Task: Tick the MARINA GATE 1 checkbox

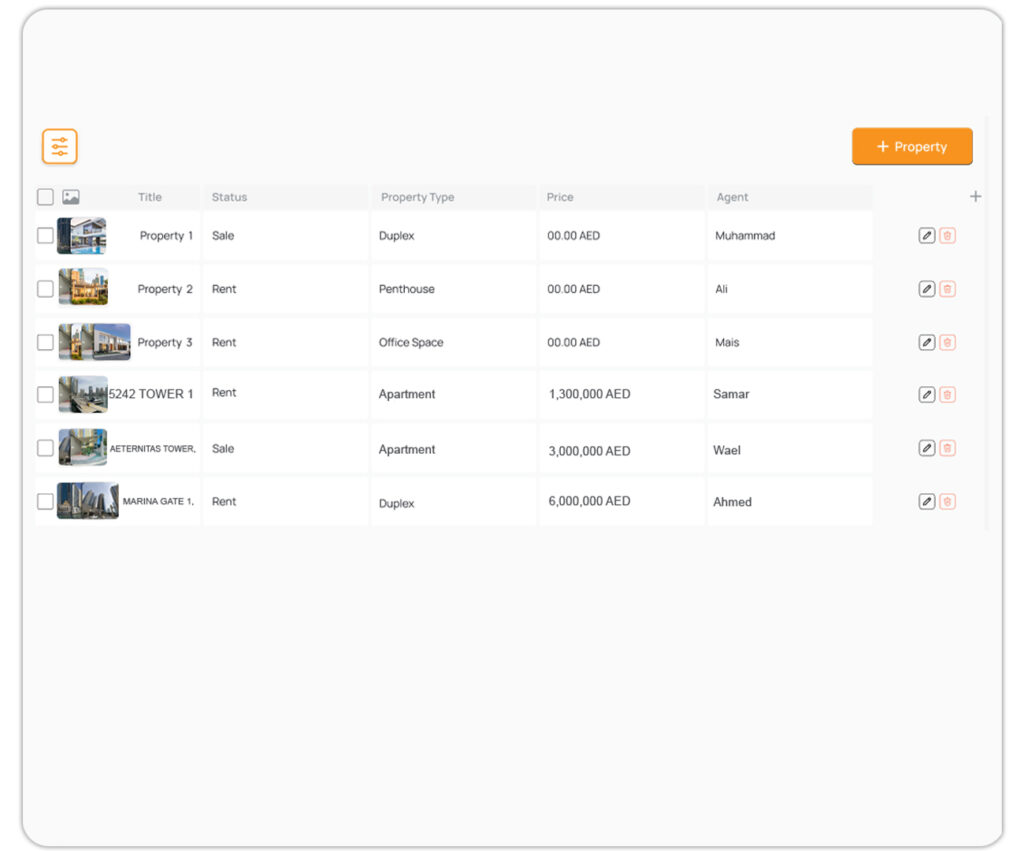Action: [x=45, y=502]
